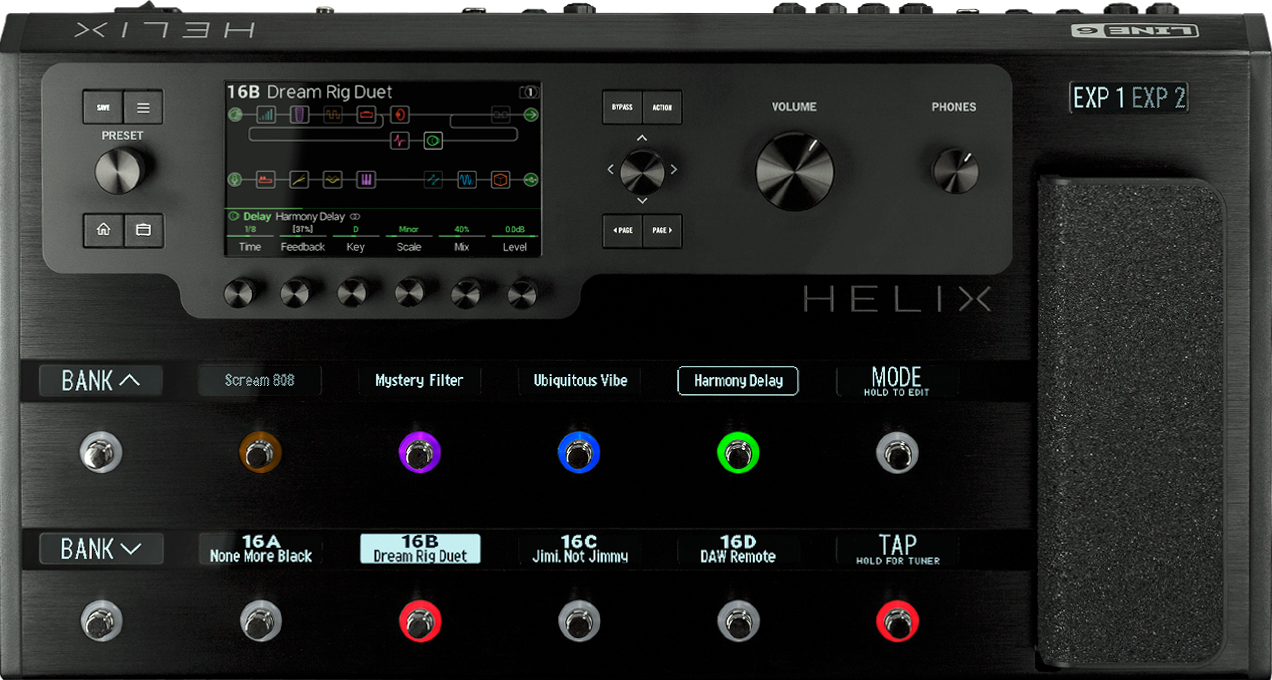Select the orange cube block on path 2
Screen dimensions: 1272x680
(x=500, y=180)
